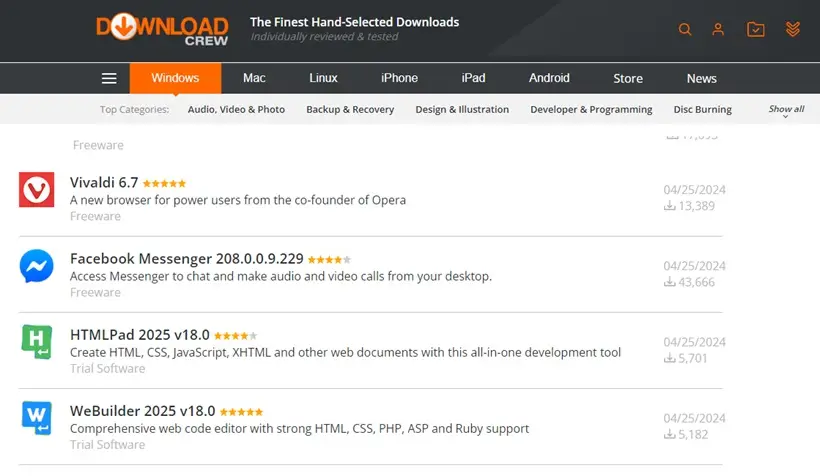Image resolution: width=820 pixels, height=476 pixels.
Task: Open the News tab
Action: [701, 78]
